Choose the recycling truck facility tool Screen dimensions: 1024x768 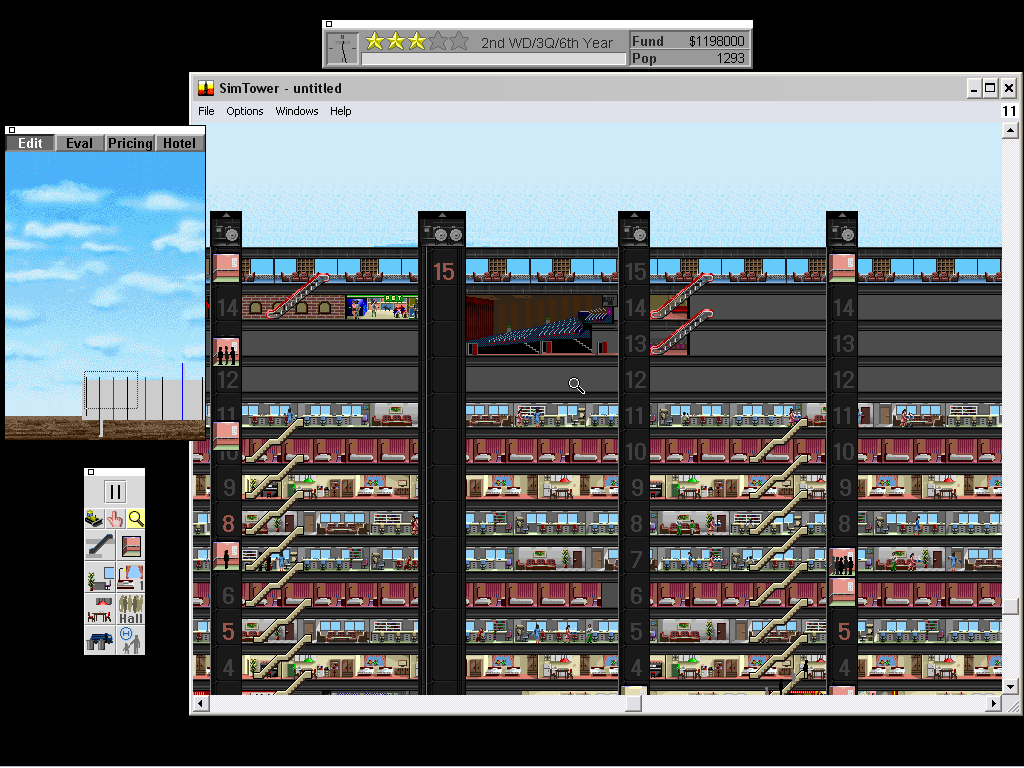click(x=100, y=639)
